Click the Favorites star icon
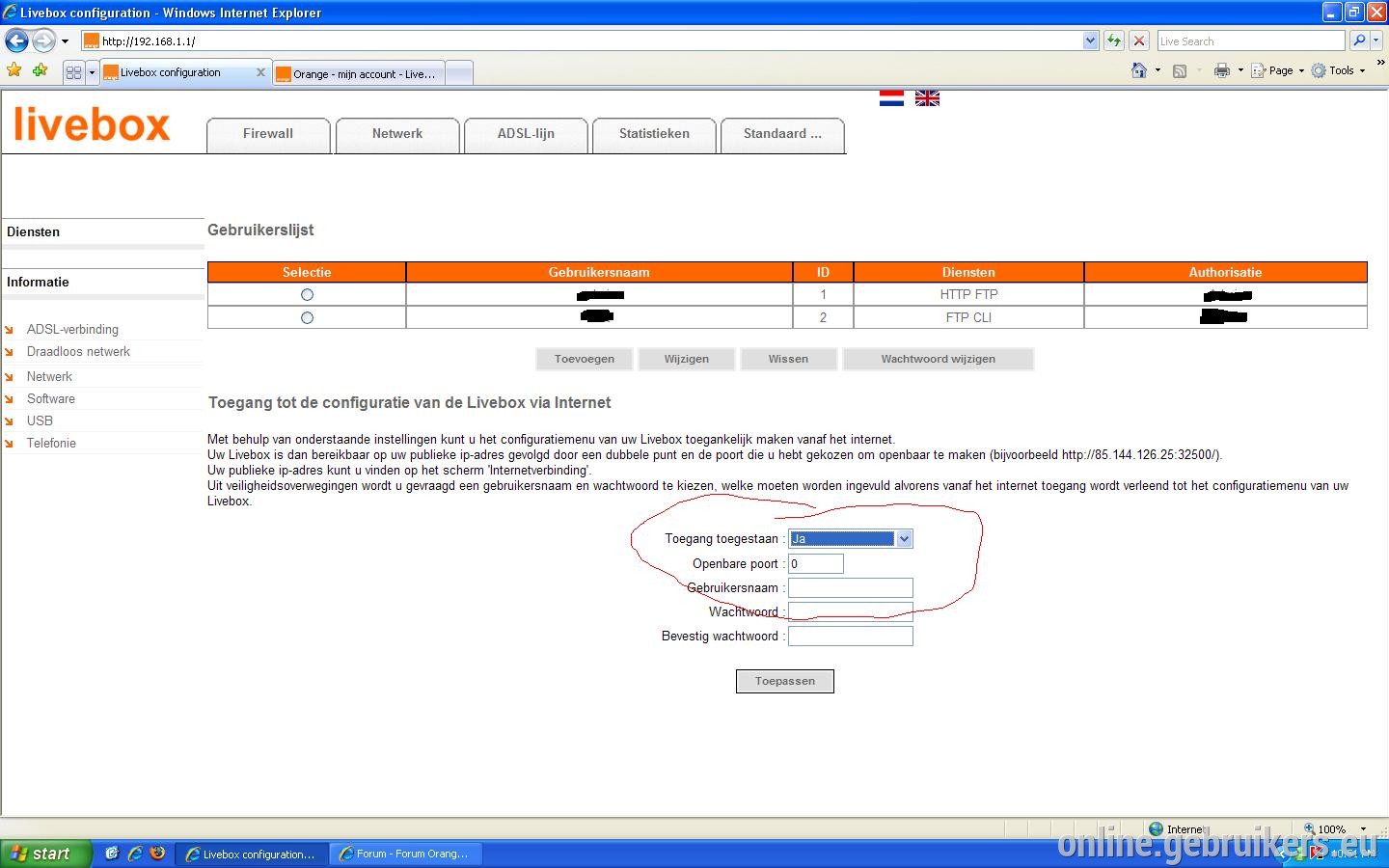Screen dimensions: 1389x868 click(x=14, y=70)
